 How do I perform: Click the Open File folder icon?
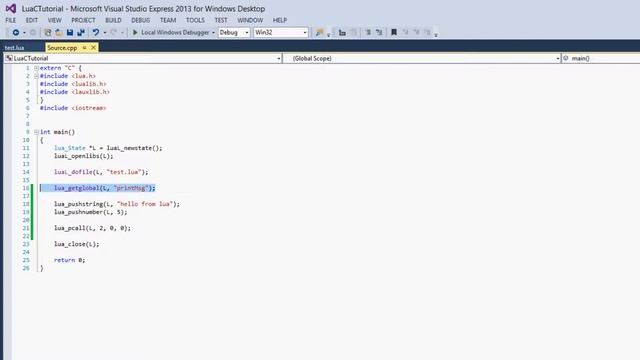(59, 32)
